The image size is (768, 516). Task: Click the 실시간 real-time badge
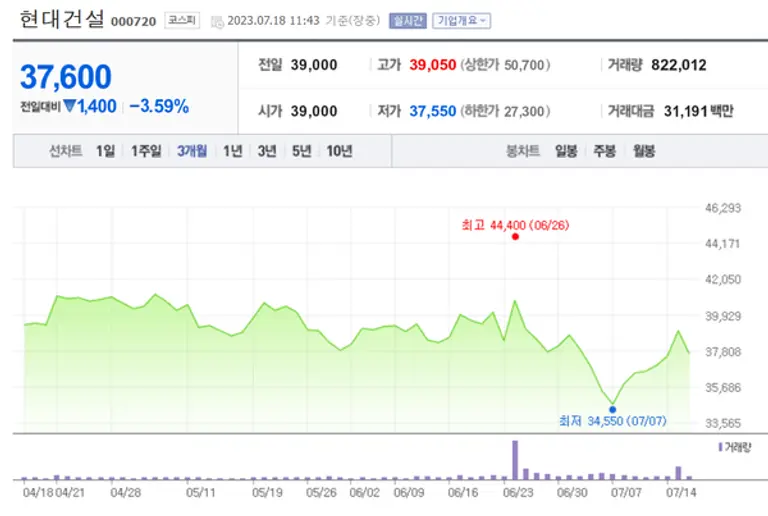click(408, 20)
